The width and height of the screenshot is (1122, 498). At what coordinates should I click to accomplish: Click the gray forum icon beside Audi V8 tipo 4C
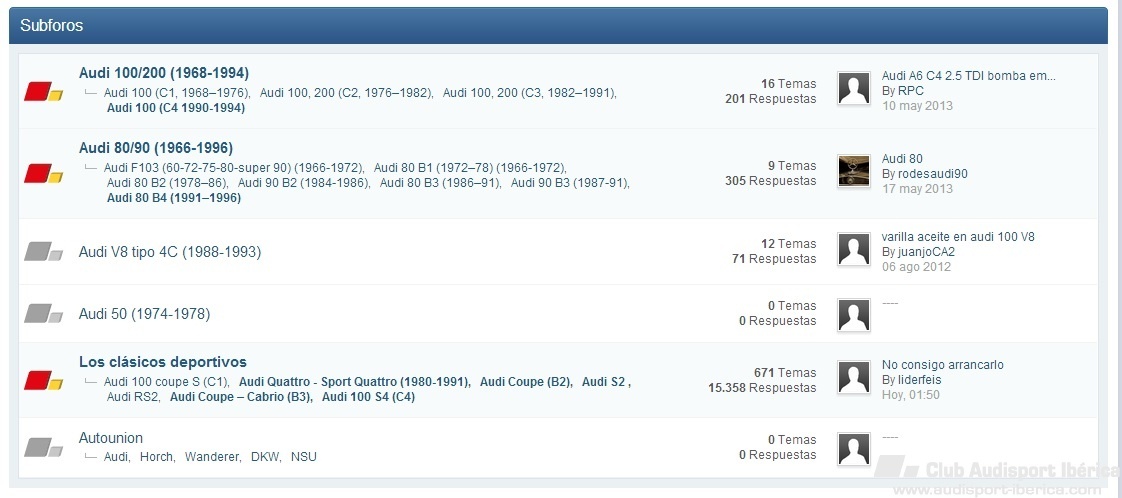point(44,252)
